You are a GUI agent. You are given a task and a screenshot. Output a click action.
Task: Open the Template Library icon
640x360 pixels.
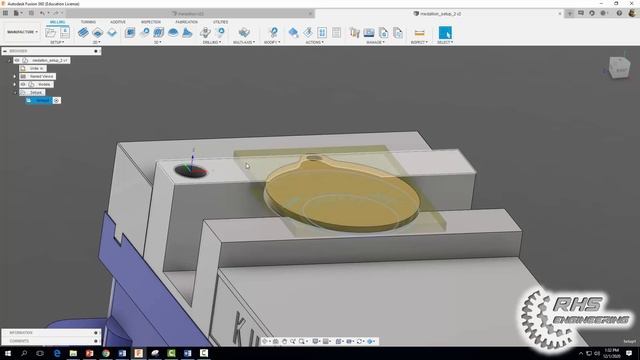click(x=383, y=32)
